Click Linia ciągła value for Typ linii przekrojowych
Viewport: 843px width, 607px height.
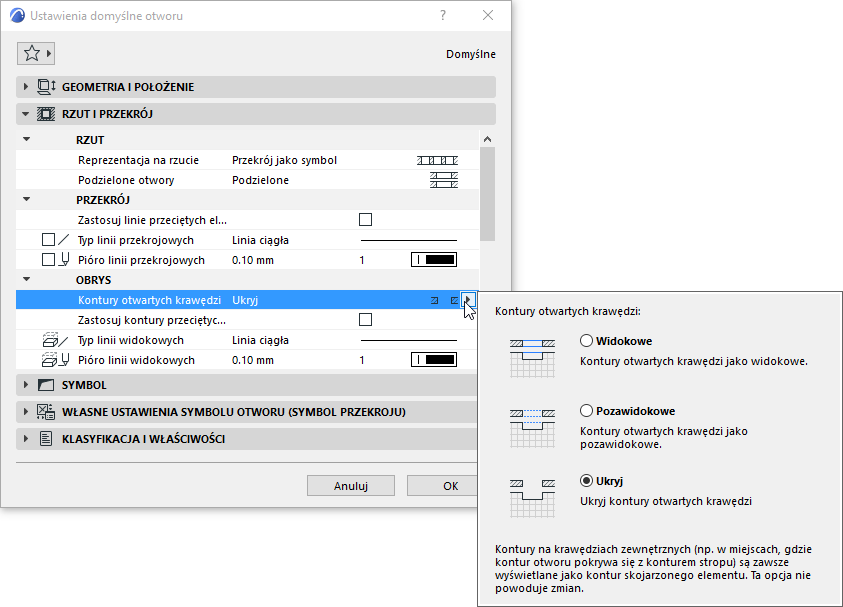[x=260, y=240]
